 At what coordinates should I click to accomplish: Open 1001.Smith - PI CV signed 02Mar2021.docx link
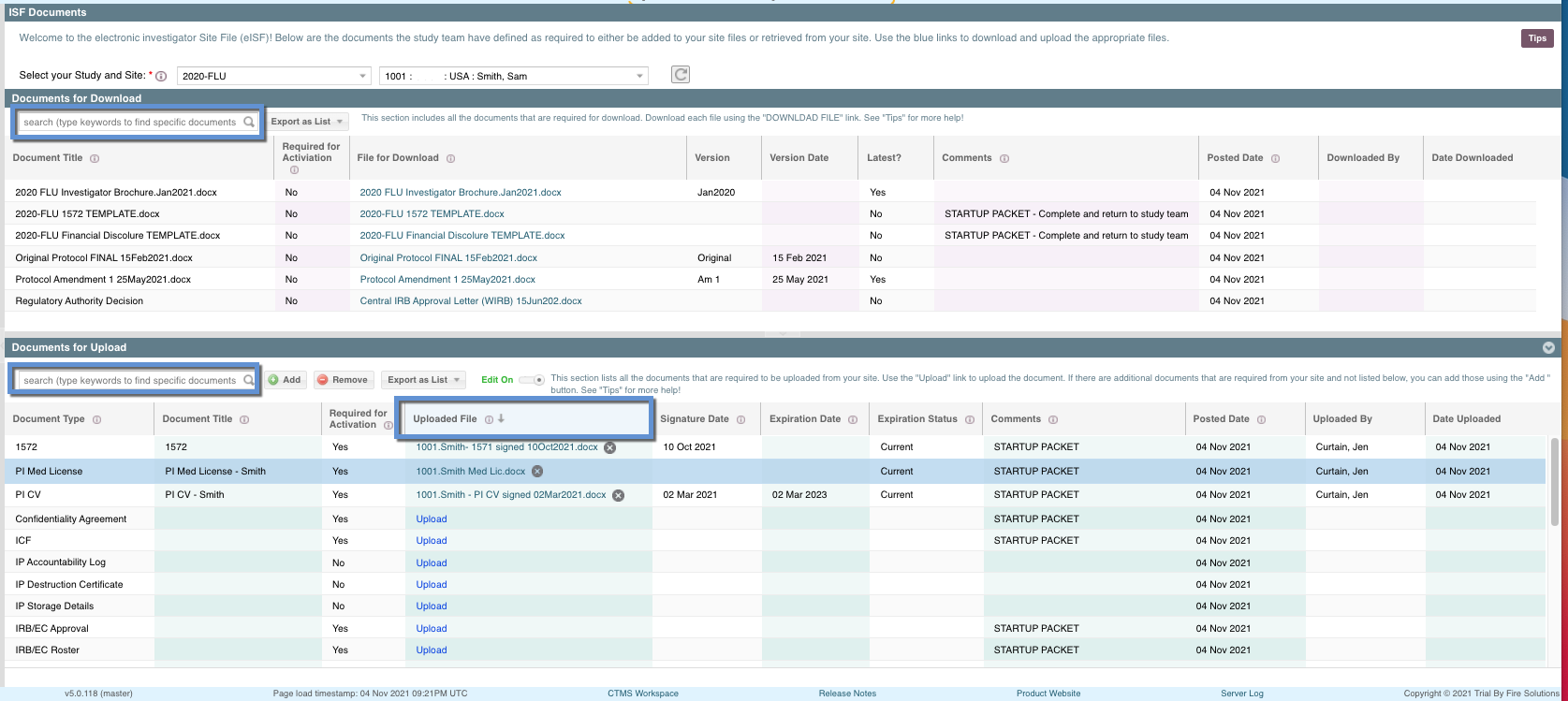point(511,494)
